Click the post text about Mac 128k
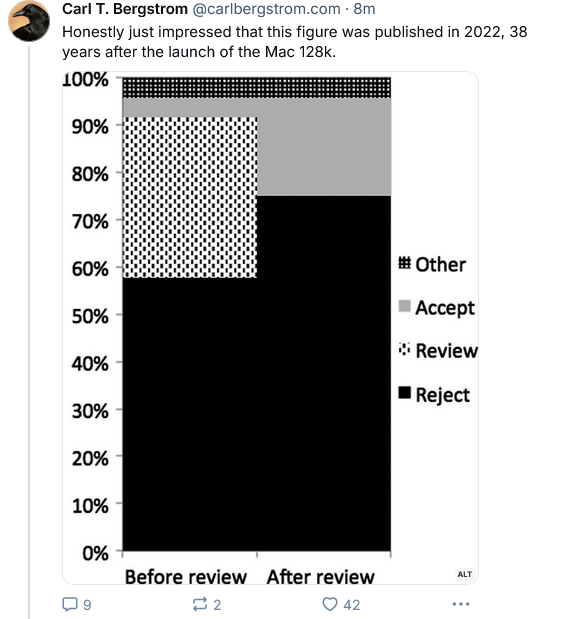Viewport: 584px width, 619px height. click(x=295, y=42)
